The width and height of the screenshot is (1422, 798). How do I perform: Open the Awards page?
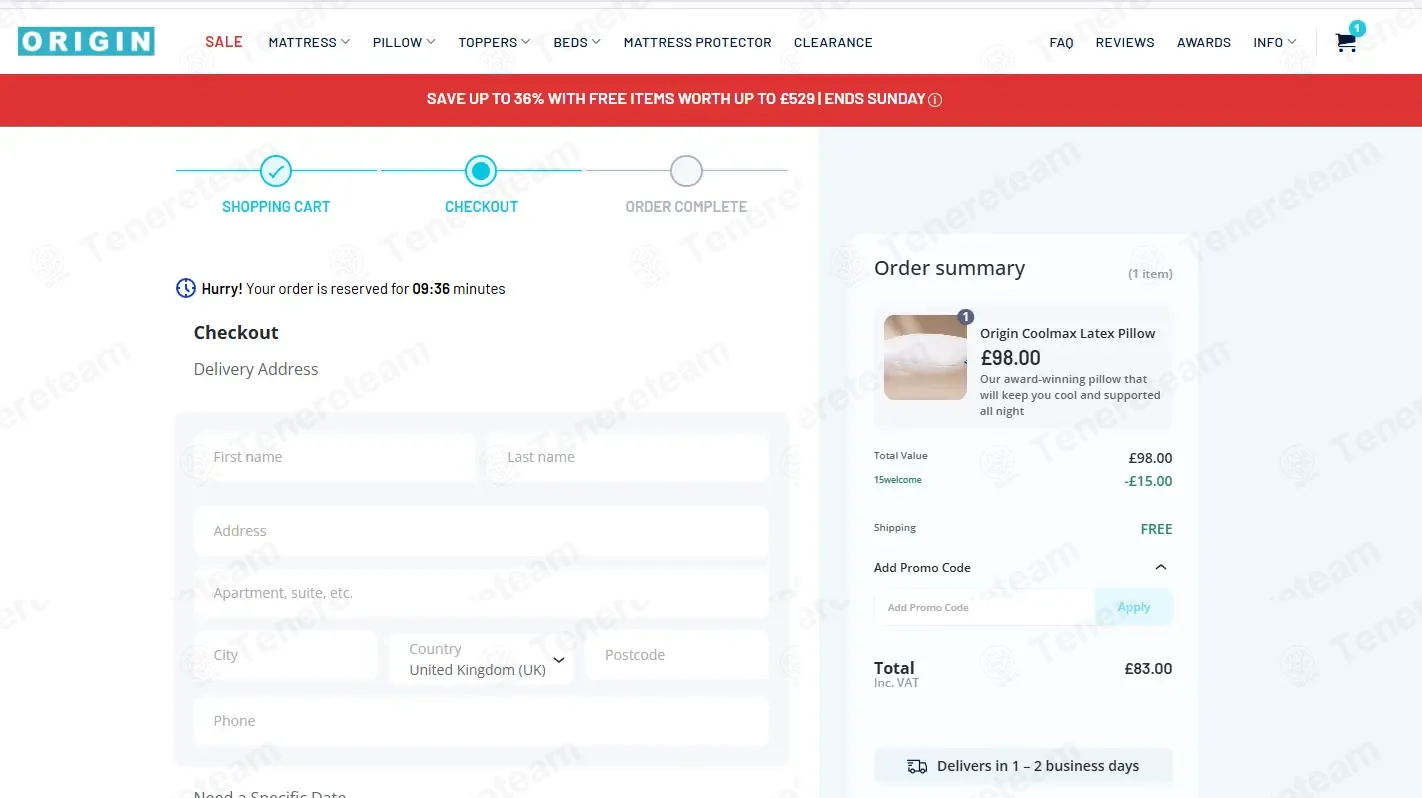pyautogui.click(x=1204, y=42)
